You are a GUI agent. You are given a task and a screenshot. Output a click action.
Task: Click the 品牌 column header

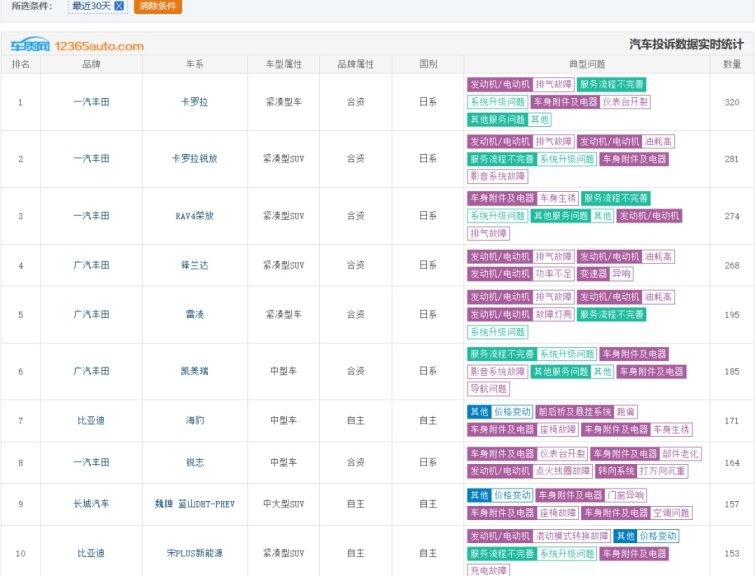(91, 64)
